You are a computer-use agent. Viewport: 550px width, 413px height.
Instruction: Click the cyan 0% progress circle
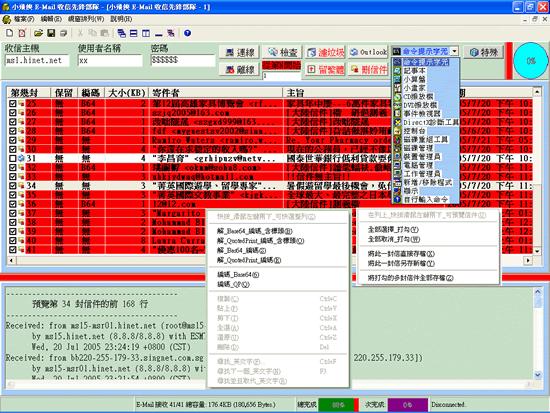531,61
